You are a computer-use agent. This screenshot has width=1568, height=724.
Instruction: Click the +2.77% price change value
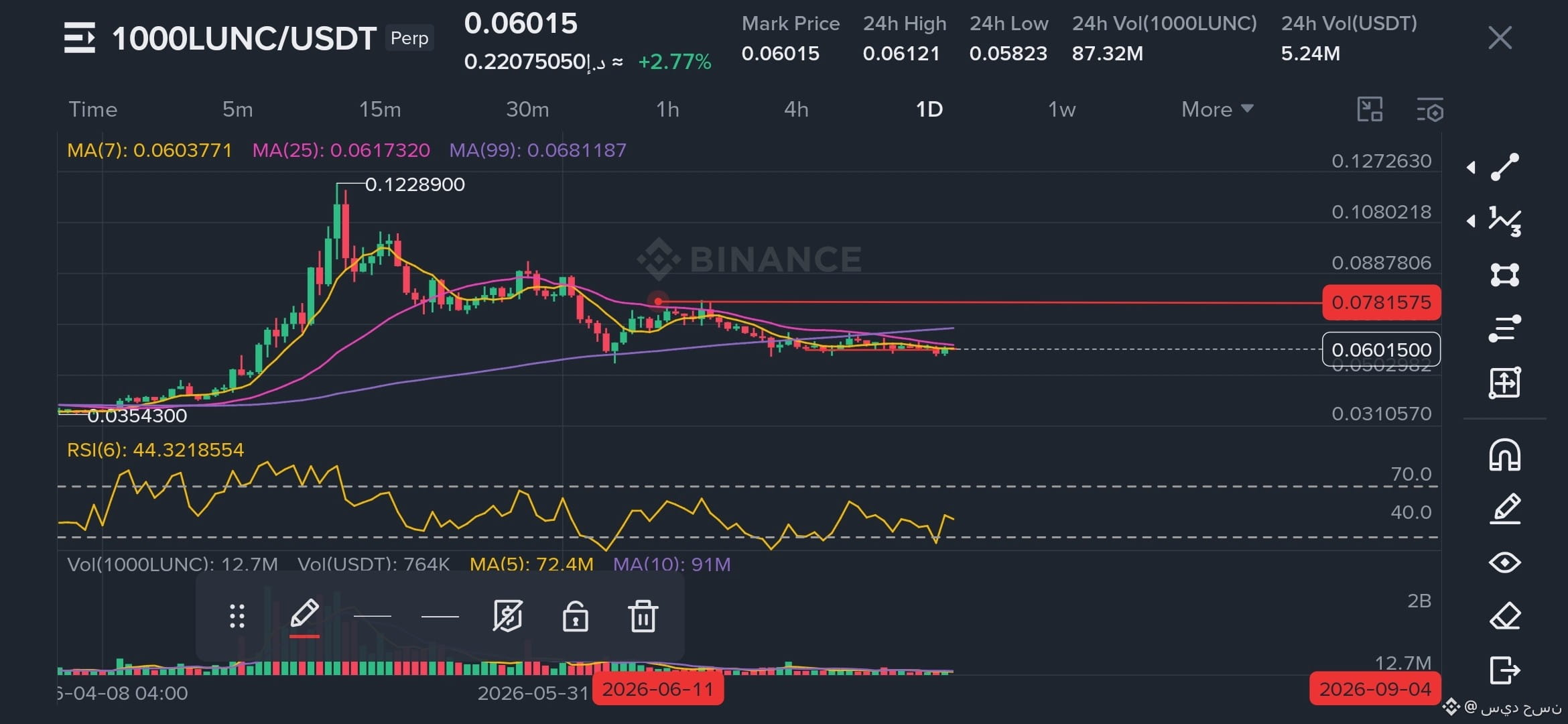coord(674,62)
